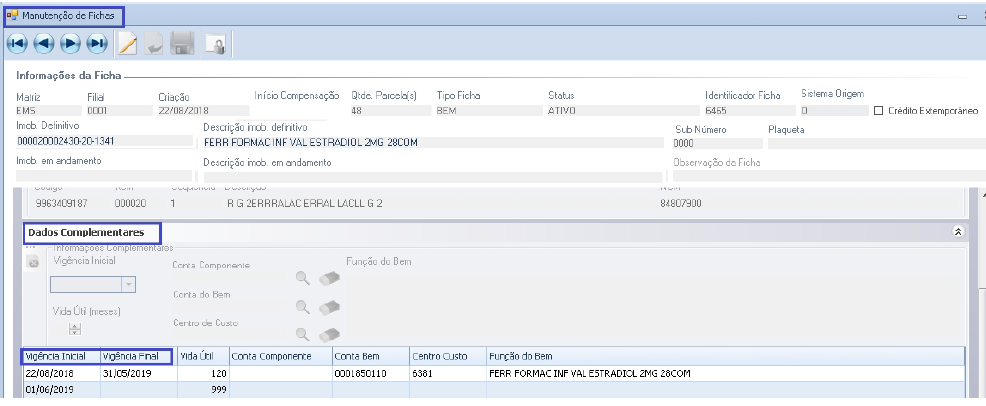Go to the first record
The height and width of the screenshot is (406, 986).
(x=17, y=44)
